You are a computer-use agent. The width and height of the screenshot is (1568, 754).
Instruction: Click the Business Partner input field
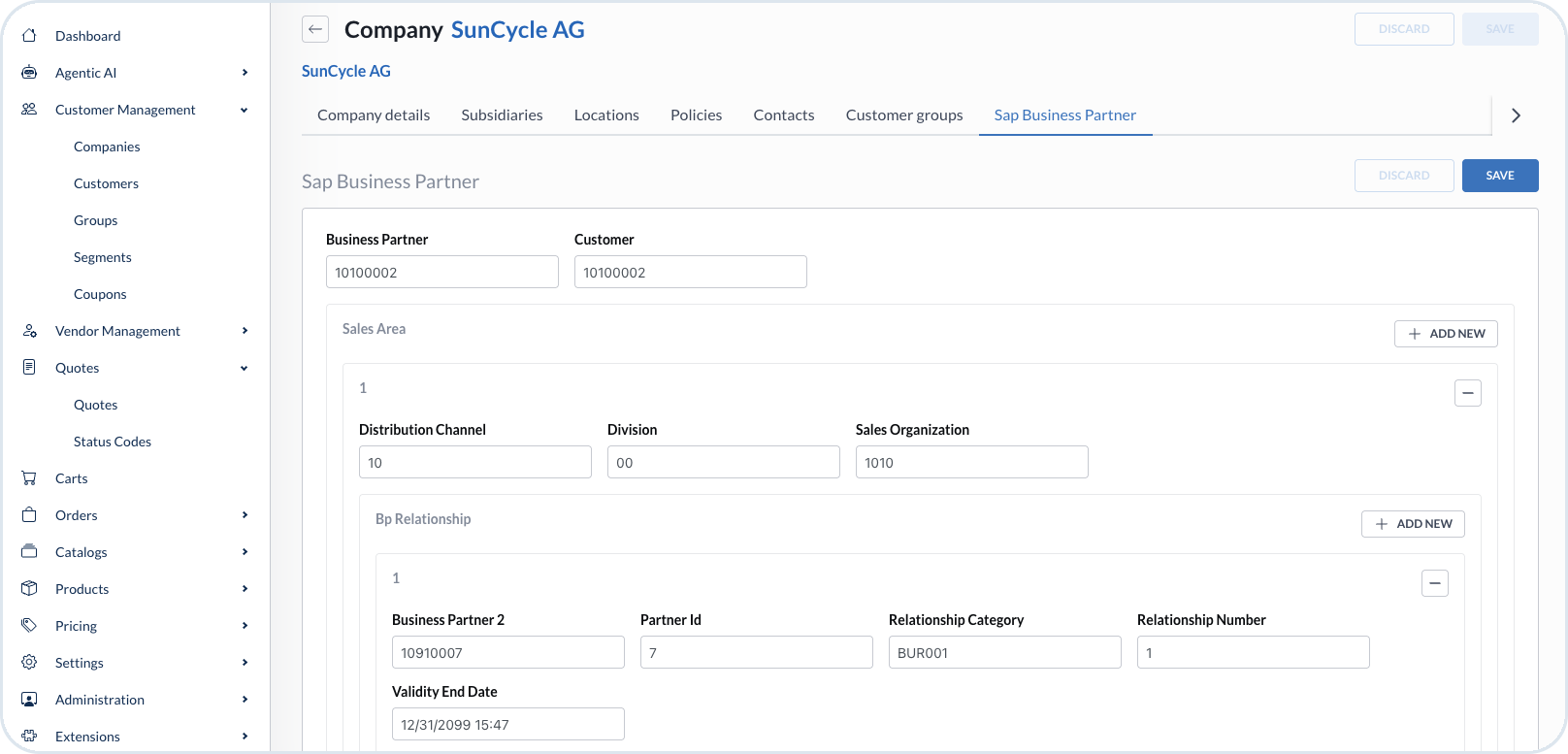[442, 272]
